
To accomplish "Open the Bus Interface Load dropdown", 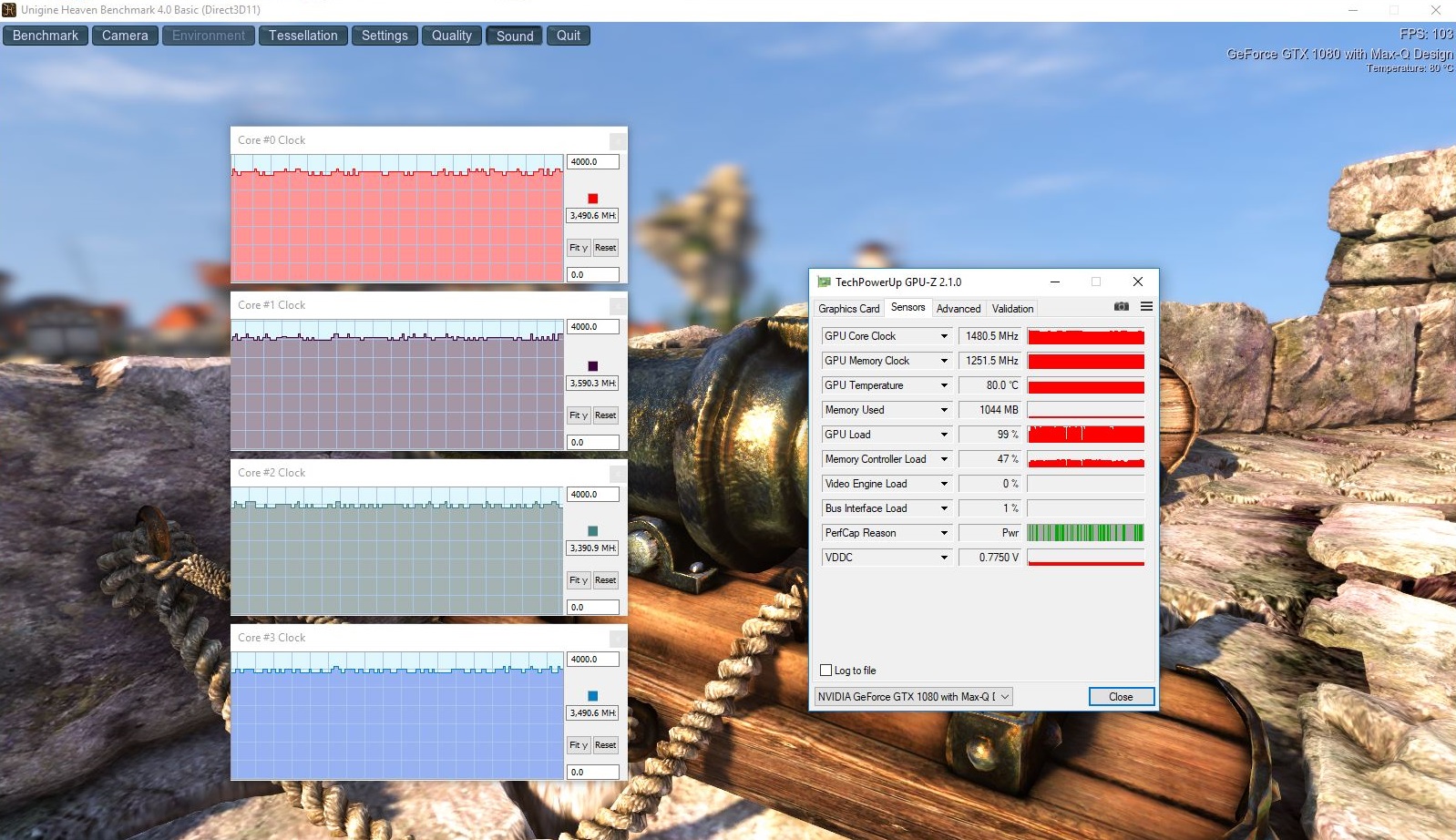I will click(944, 508).
